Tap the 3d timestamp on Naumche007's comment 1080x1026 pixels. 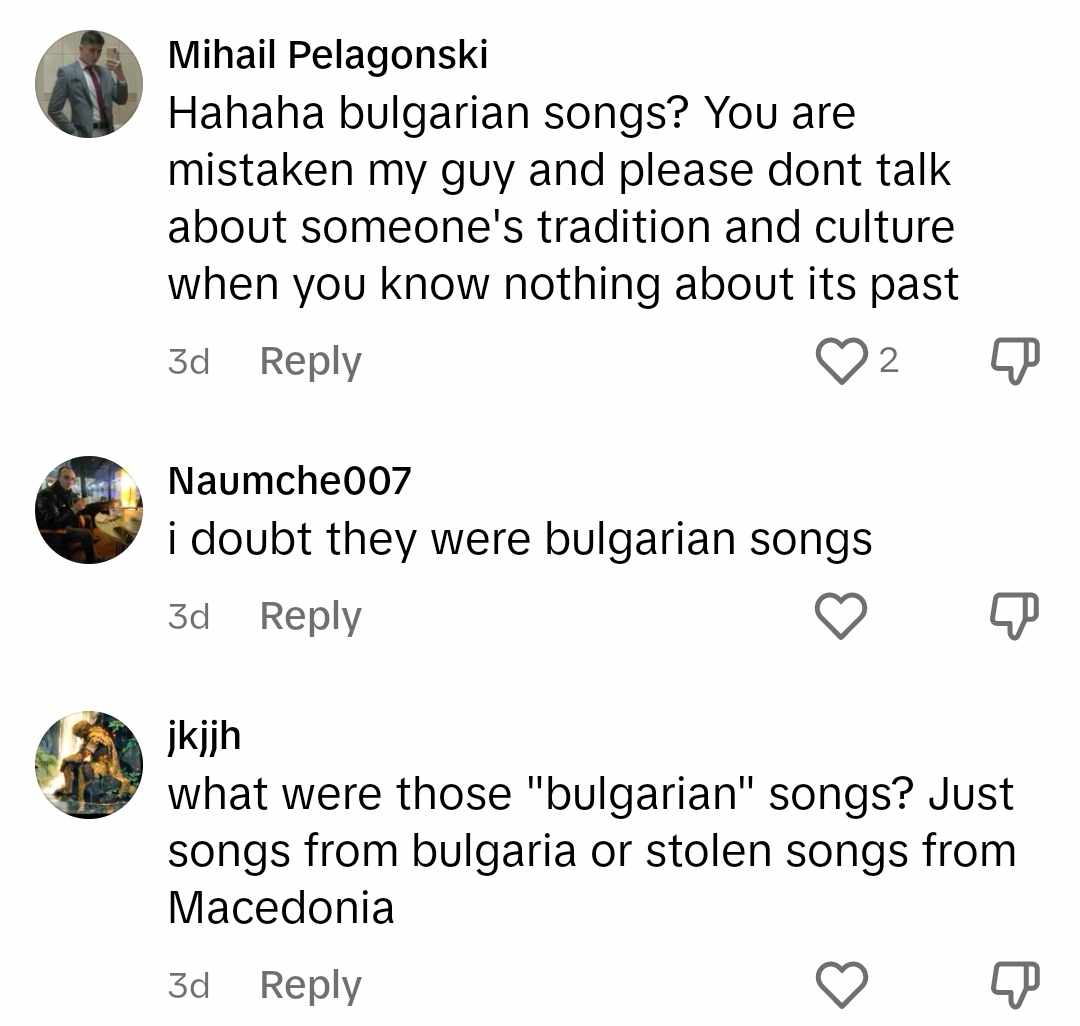click(x=188, y=616)
